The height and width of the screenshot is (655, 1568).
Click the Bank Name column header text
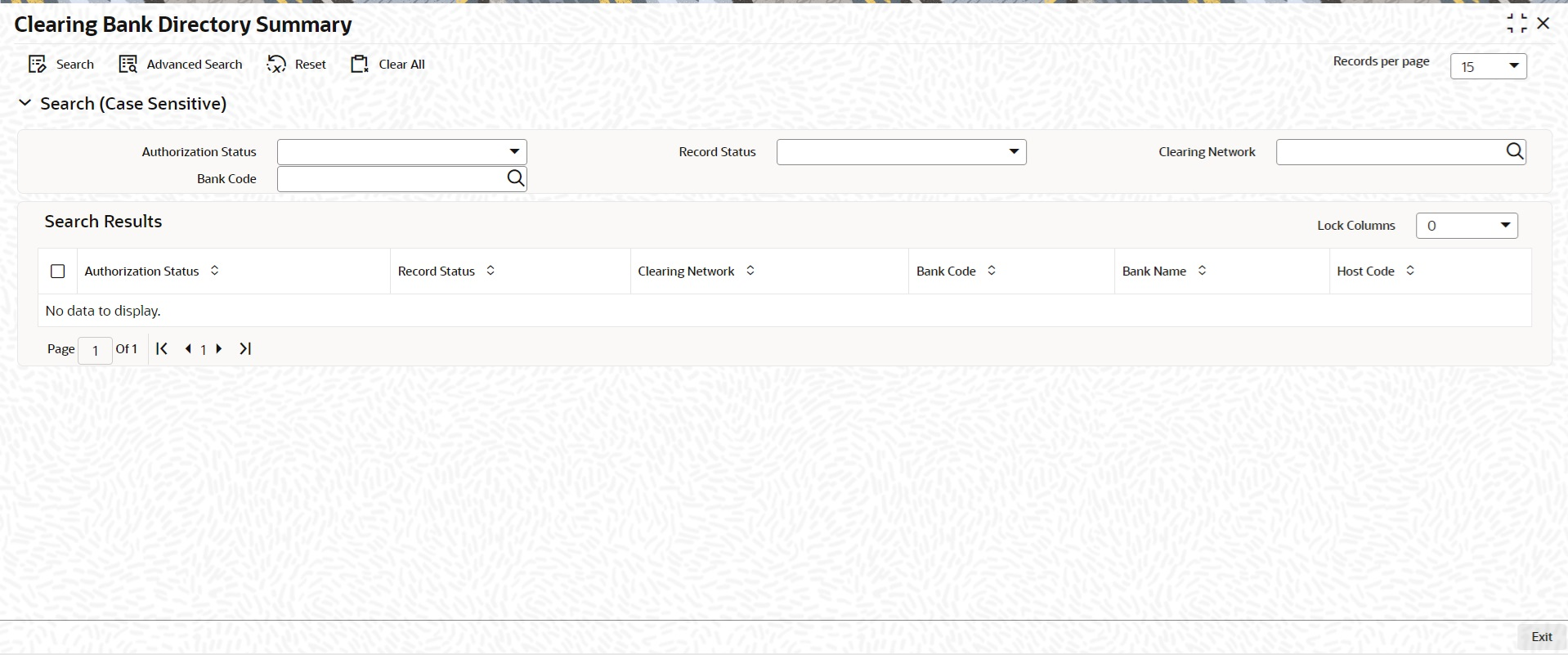[1154, 271]
